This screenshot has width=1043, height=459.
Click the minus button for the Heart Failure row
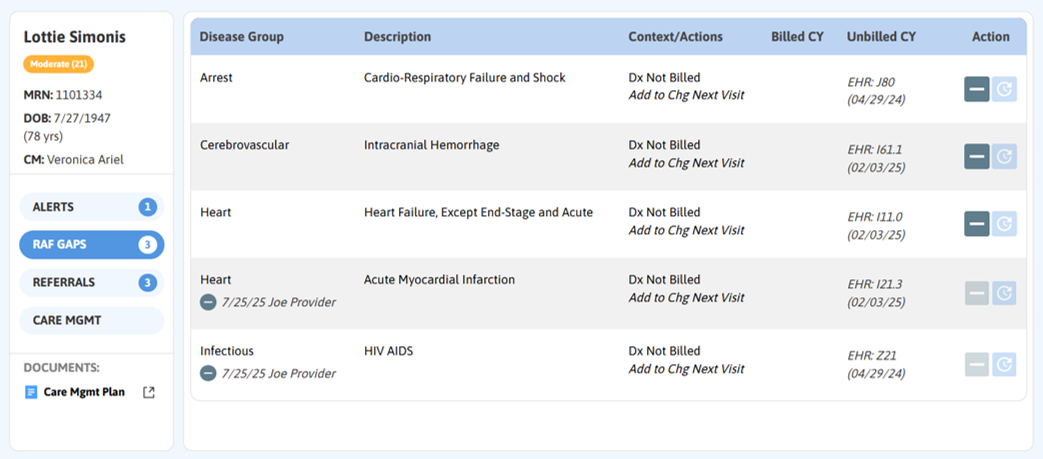976,224
